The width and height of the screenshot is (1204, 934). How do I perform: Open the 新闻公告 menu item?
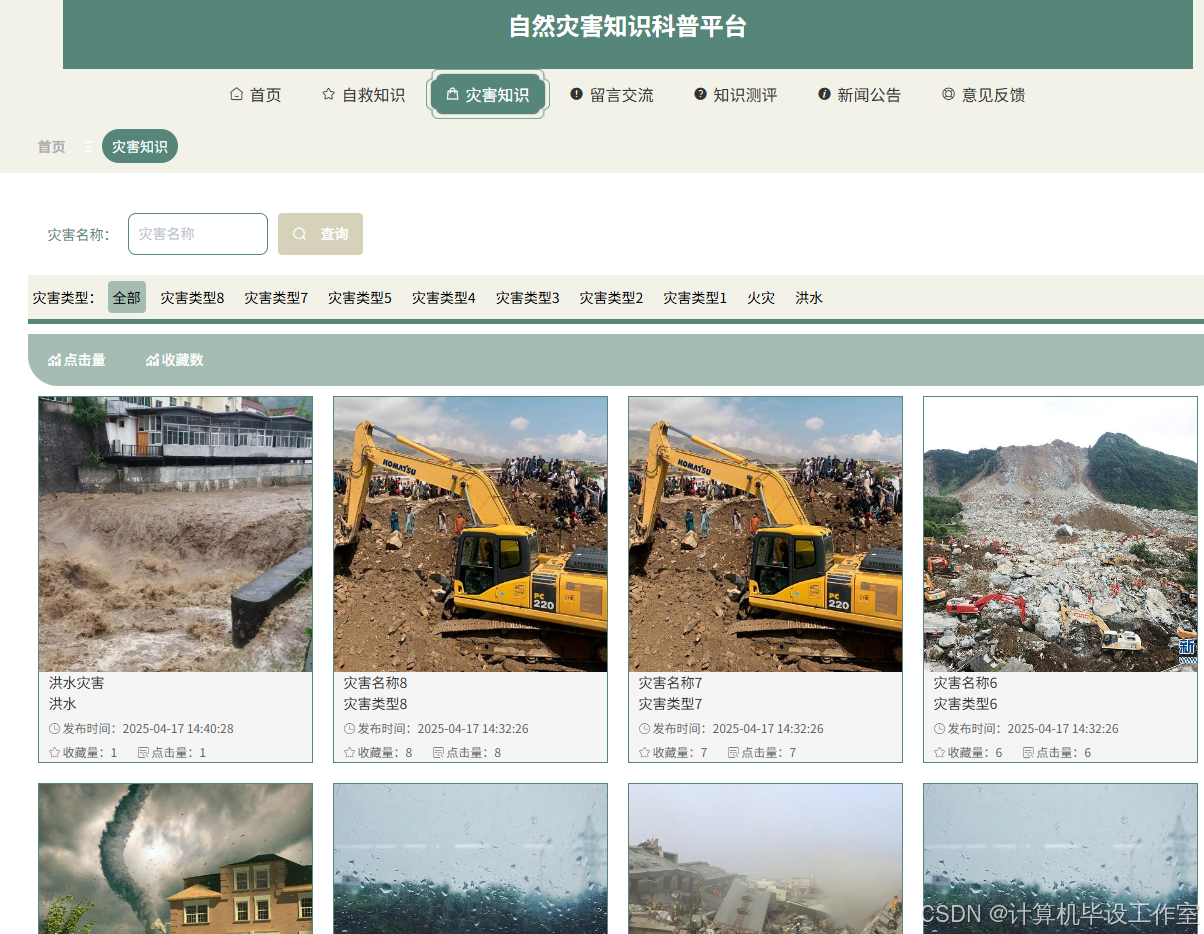point(859,95)
